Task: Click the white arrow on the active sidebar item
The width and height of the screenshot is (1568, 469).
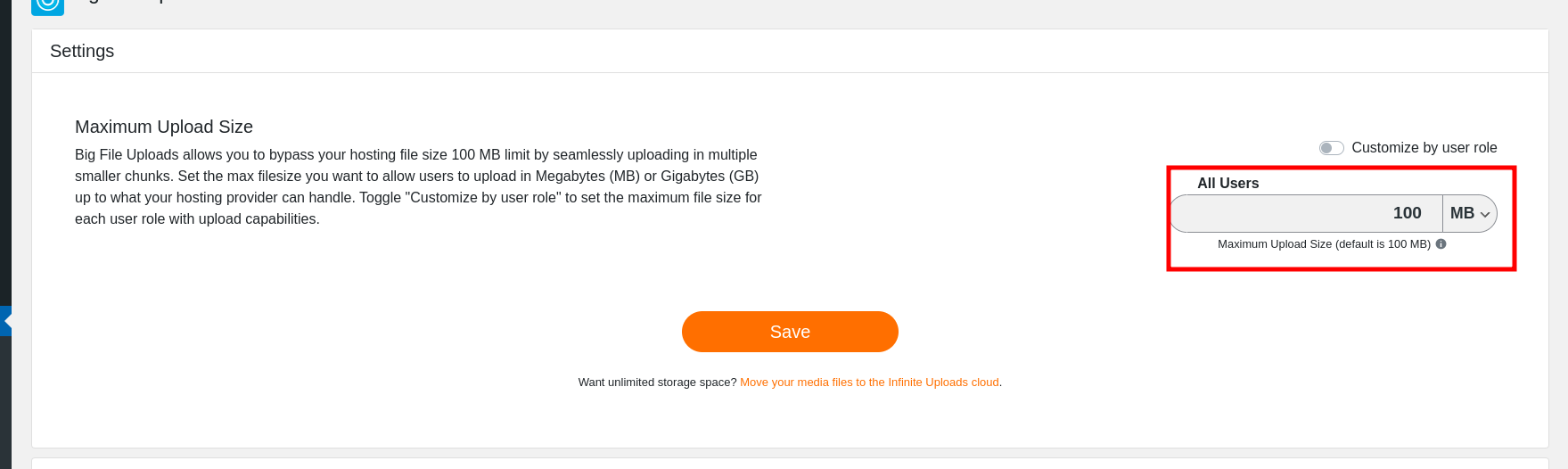Action: 7,320
